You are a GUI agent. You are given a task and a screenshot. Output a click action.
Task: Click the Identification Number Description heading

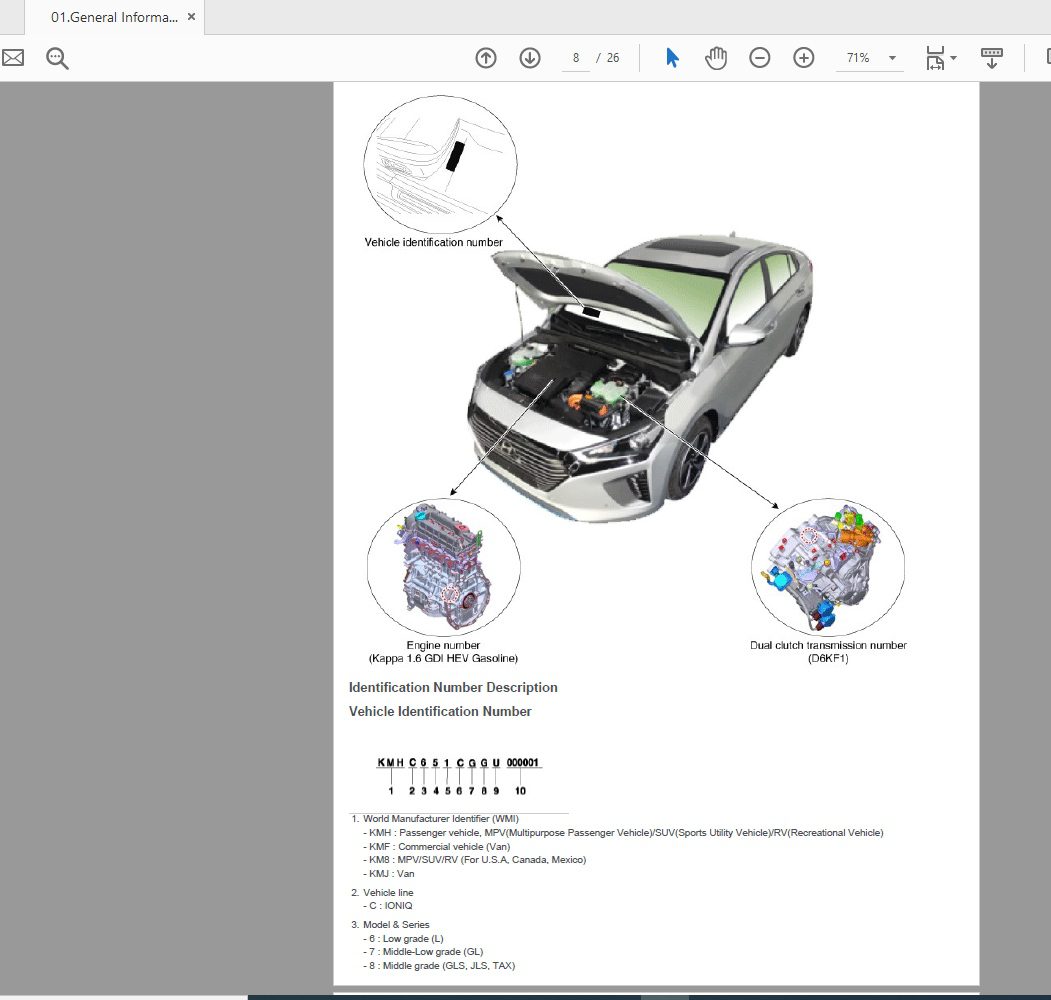pos(453,688)
